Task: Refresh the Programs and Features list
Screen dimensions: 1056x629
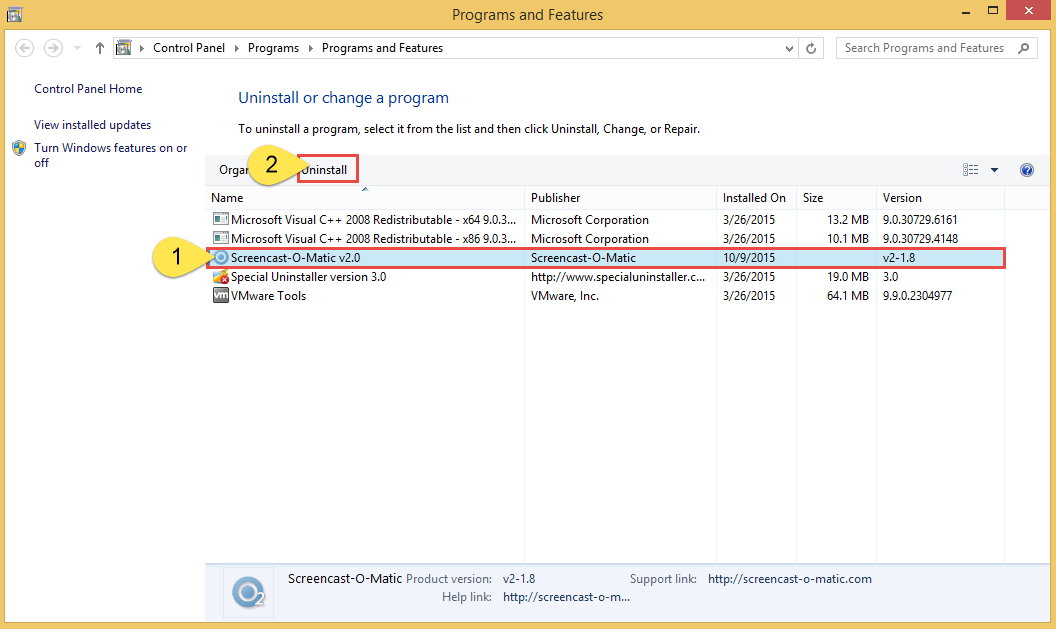Action: click(812, 48)
